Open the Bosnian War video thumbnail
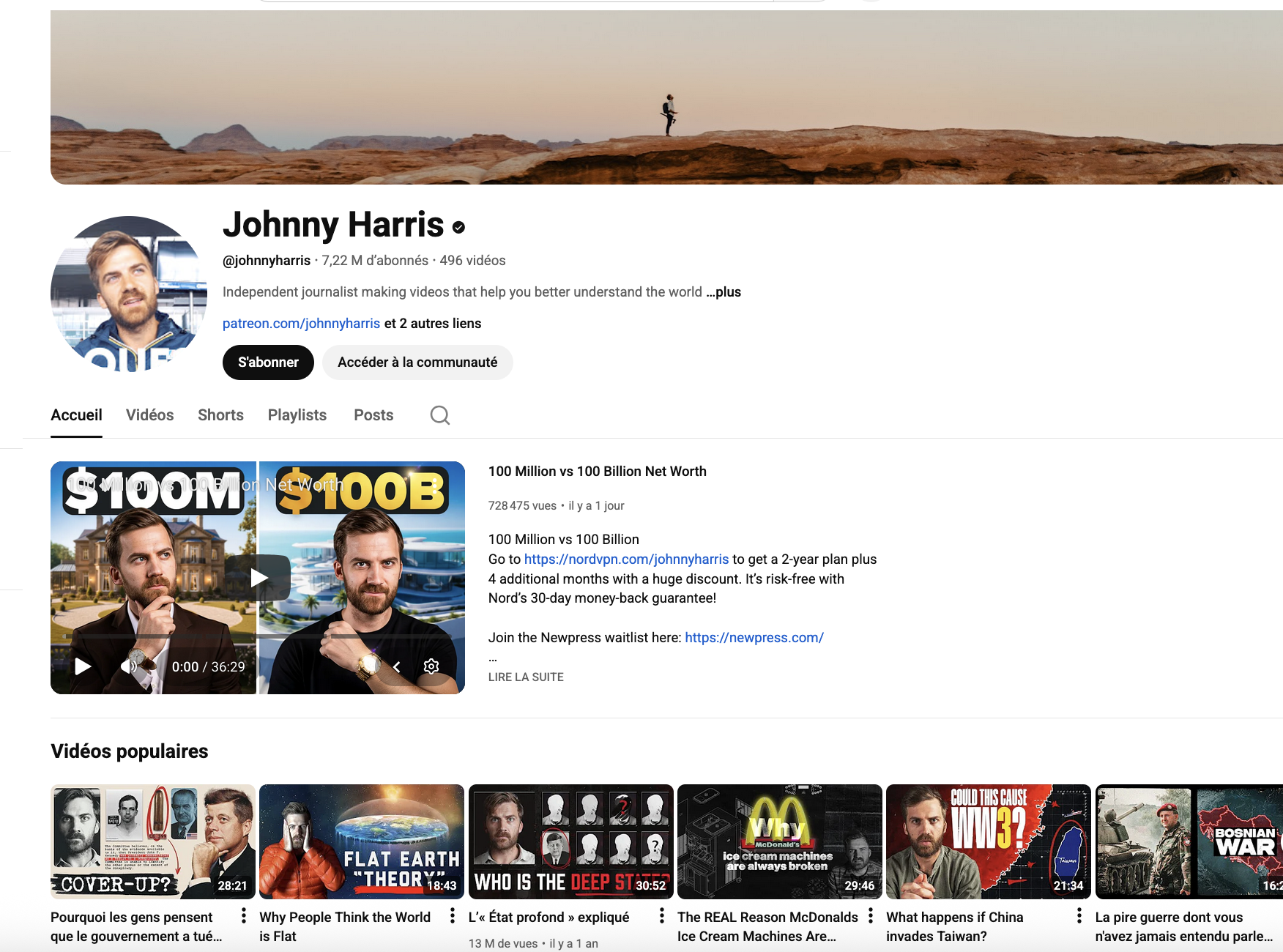Viewport: 1283px width, 952px height. 1189,841
